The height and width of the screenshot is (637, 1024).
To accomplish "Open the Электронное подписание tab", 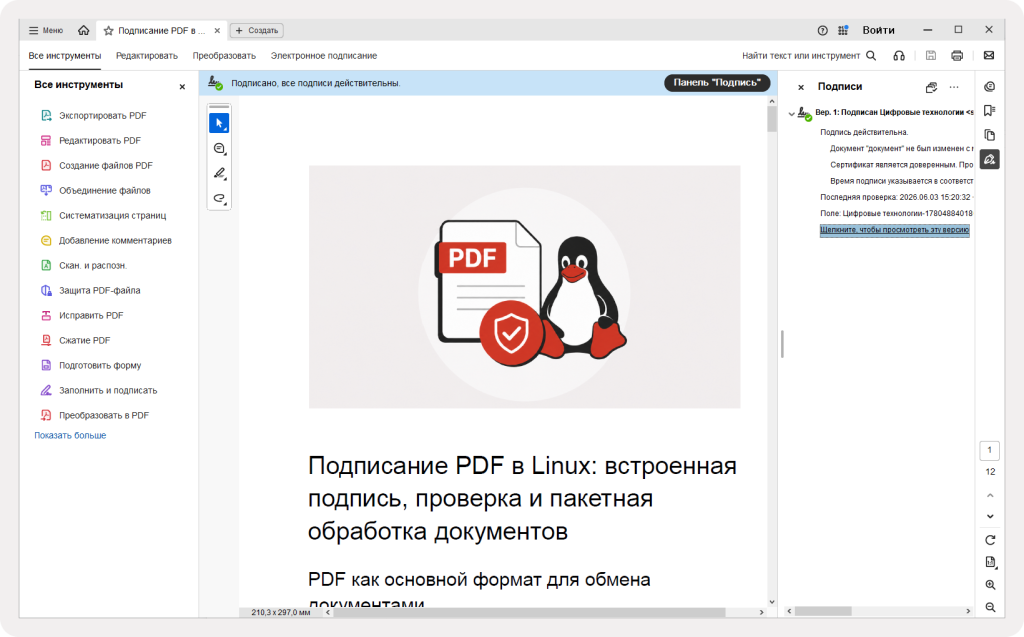I will (324, 56).
